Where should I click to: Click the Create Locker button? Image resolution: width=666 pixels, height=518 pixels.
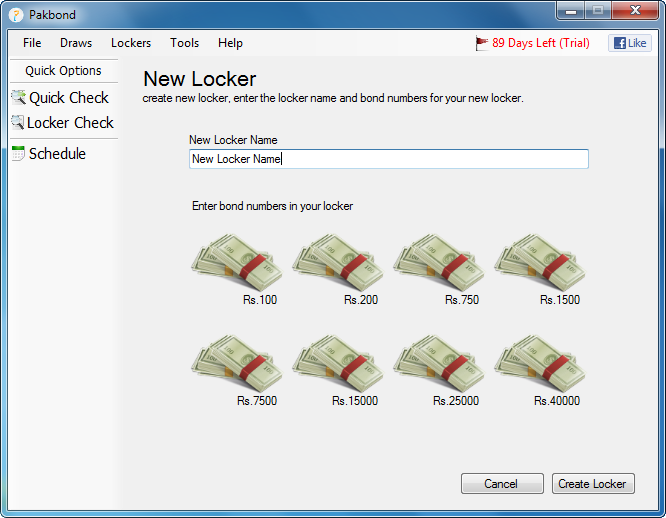[x=593, y=484]
